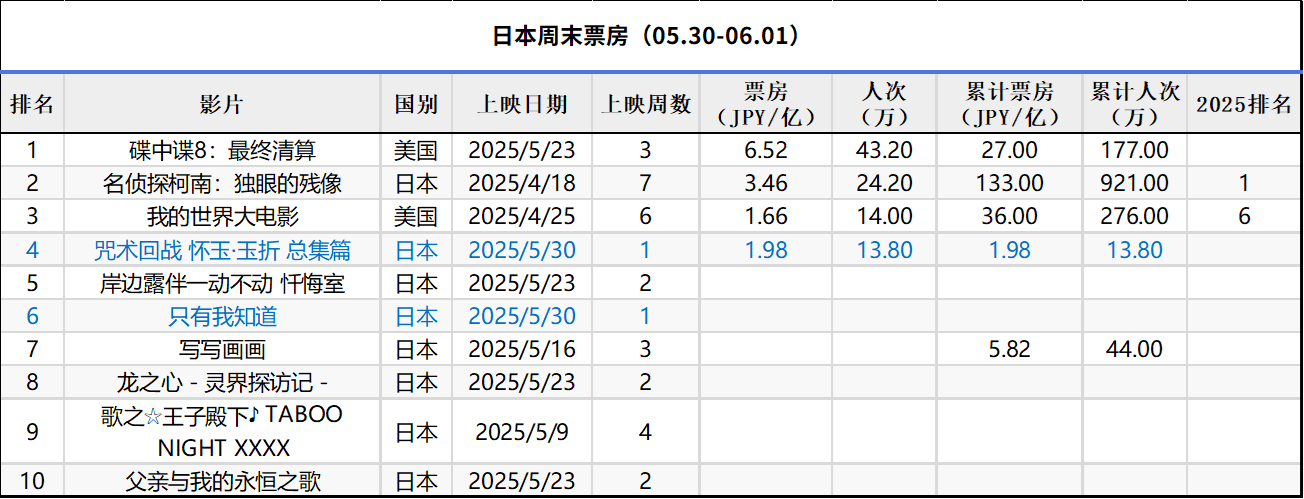This screenshot has width=1304, height=499.
Task: Click cumulative box office 36.00
Action: (1009, 216)
